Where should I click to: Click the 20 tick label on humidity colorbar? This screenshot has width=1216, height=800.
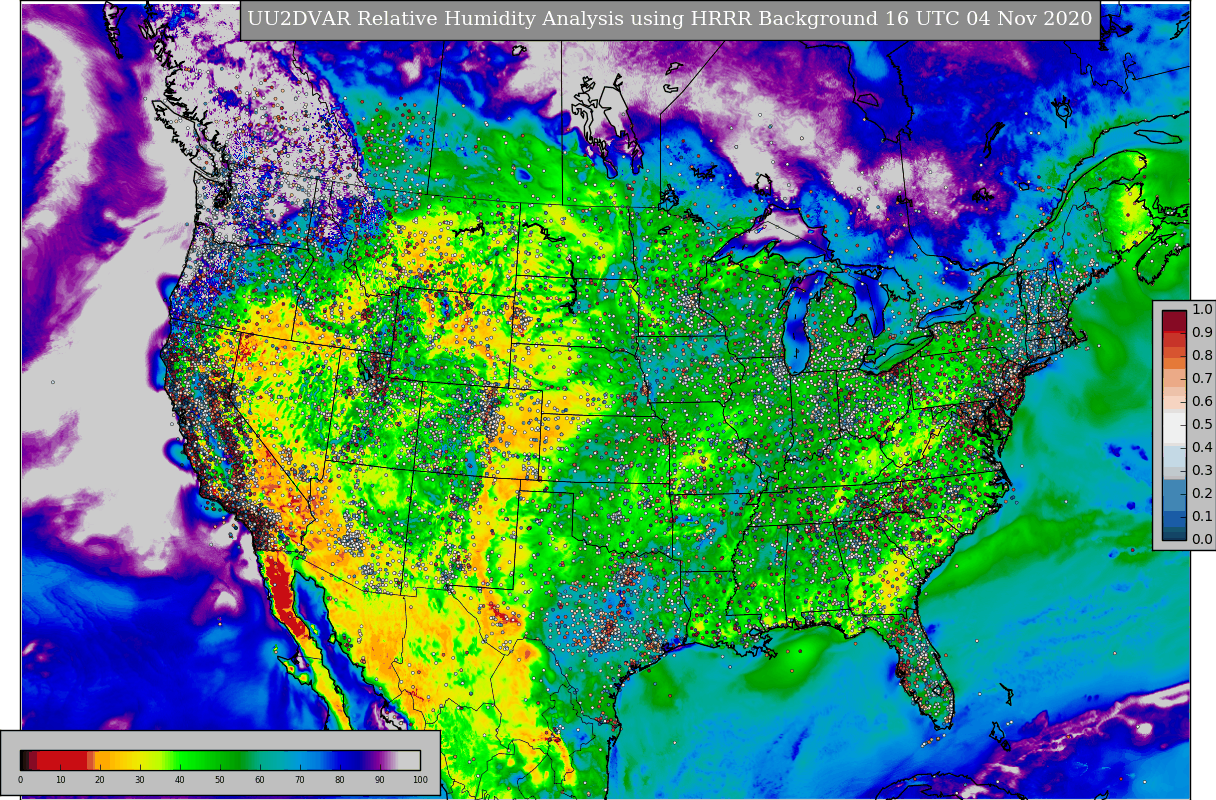(100, 780)
